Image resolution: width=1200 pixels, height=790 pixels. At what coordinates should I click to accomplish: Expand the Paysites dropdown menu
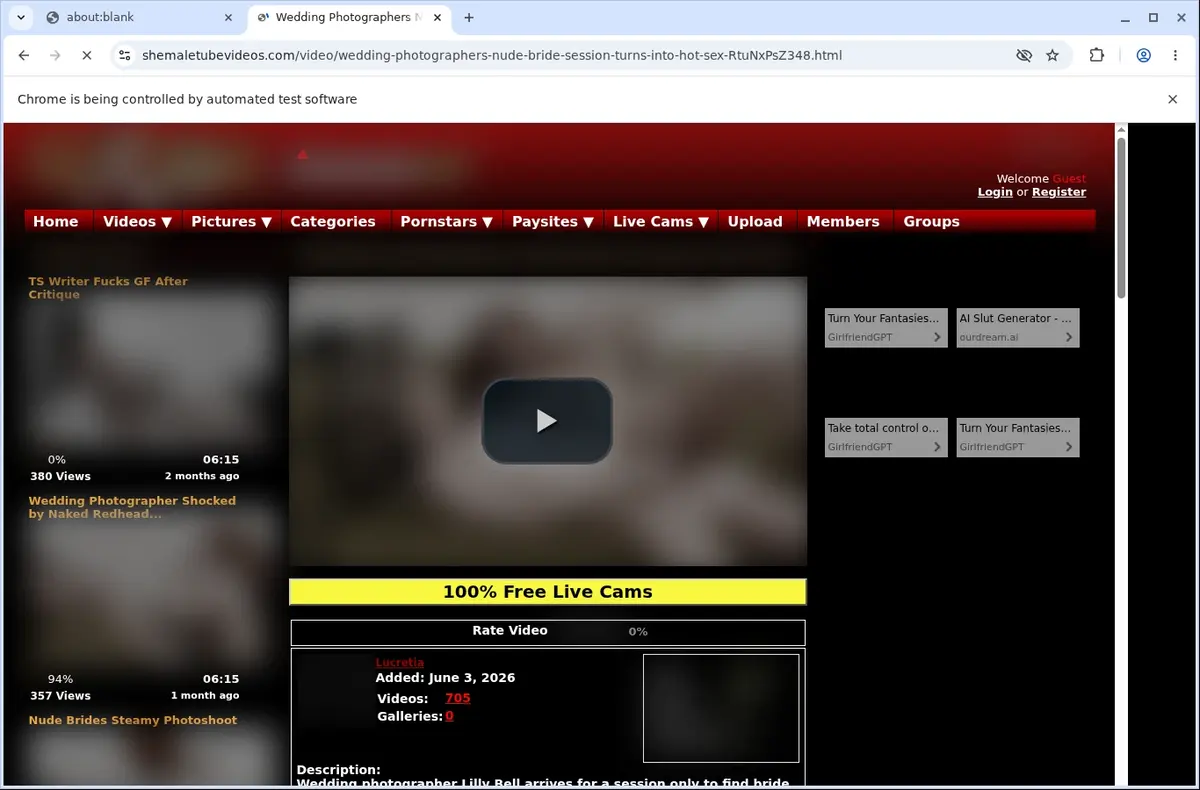pyautogui.click(x=553, y=221)
